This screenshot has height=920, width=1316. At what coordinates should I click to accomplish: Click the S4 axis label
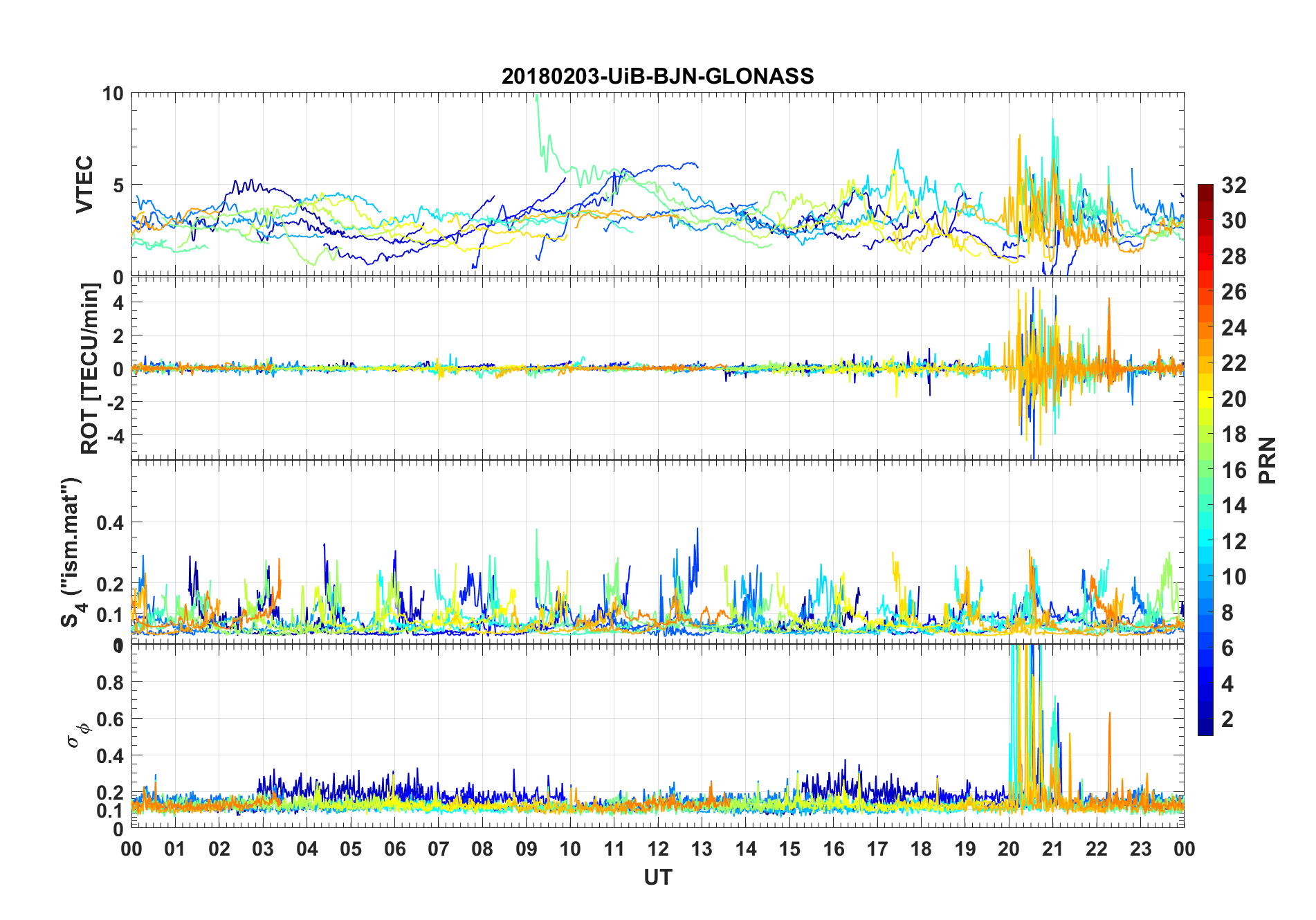tap(72, 552)
